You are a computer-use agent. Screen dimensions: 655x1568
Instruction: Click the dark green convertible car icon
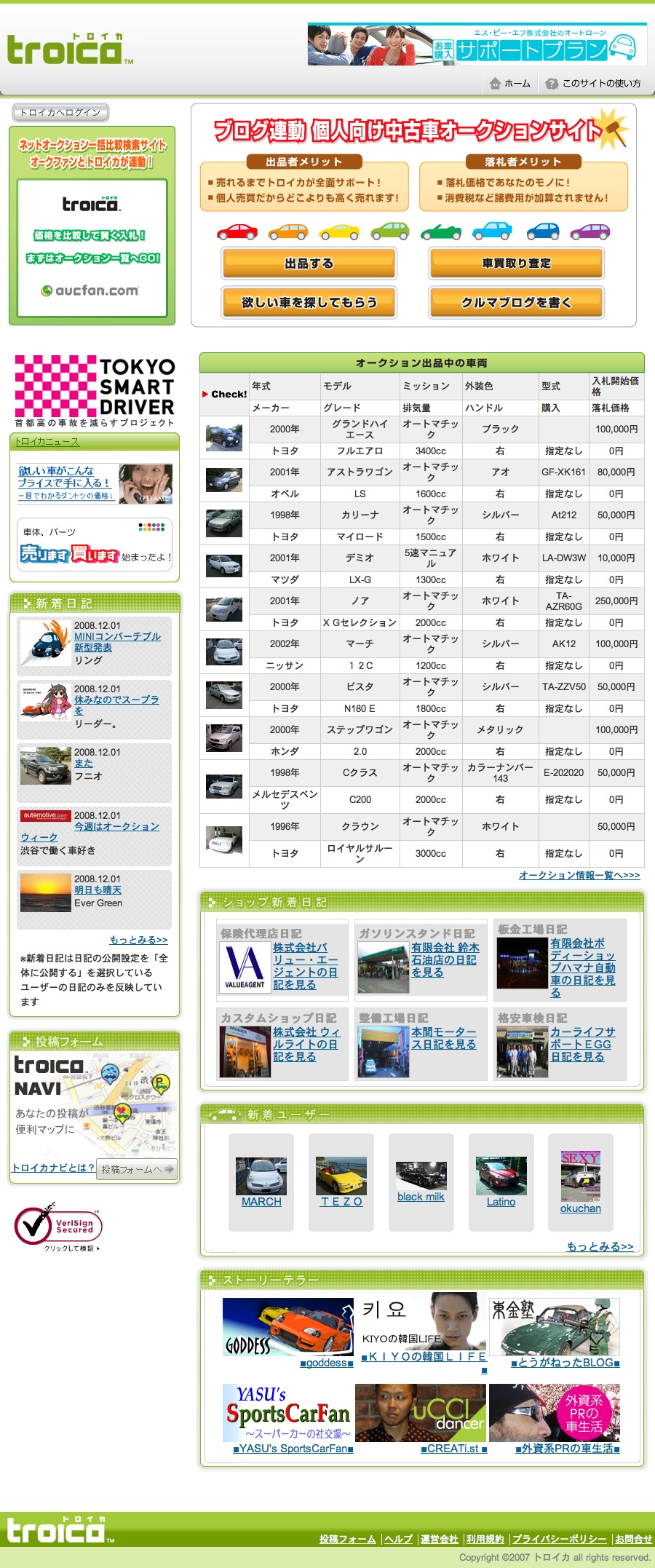[441, 231]
